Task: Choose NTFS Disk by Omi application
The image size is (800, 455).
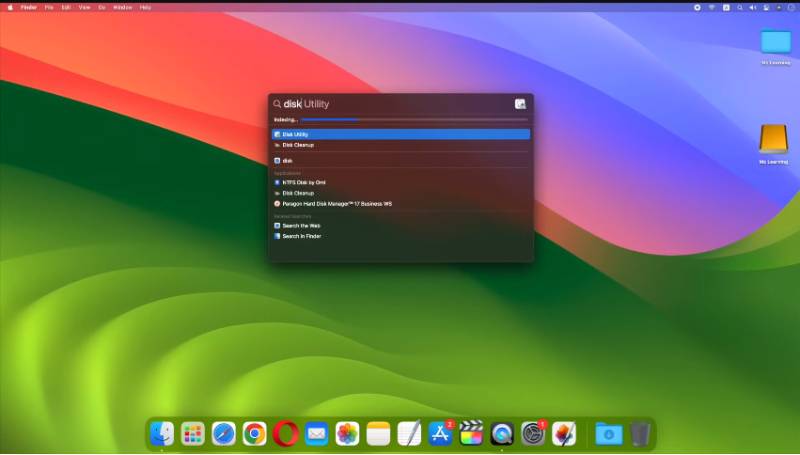Action: click(x=303, y=182)
